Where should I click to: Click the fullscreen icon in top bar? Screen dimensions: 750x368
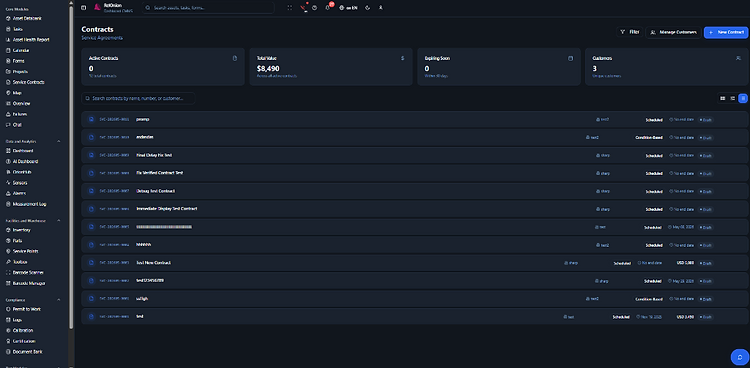coord(290,8)
